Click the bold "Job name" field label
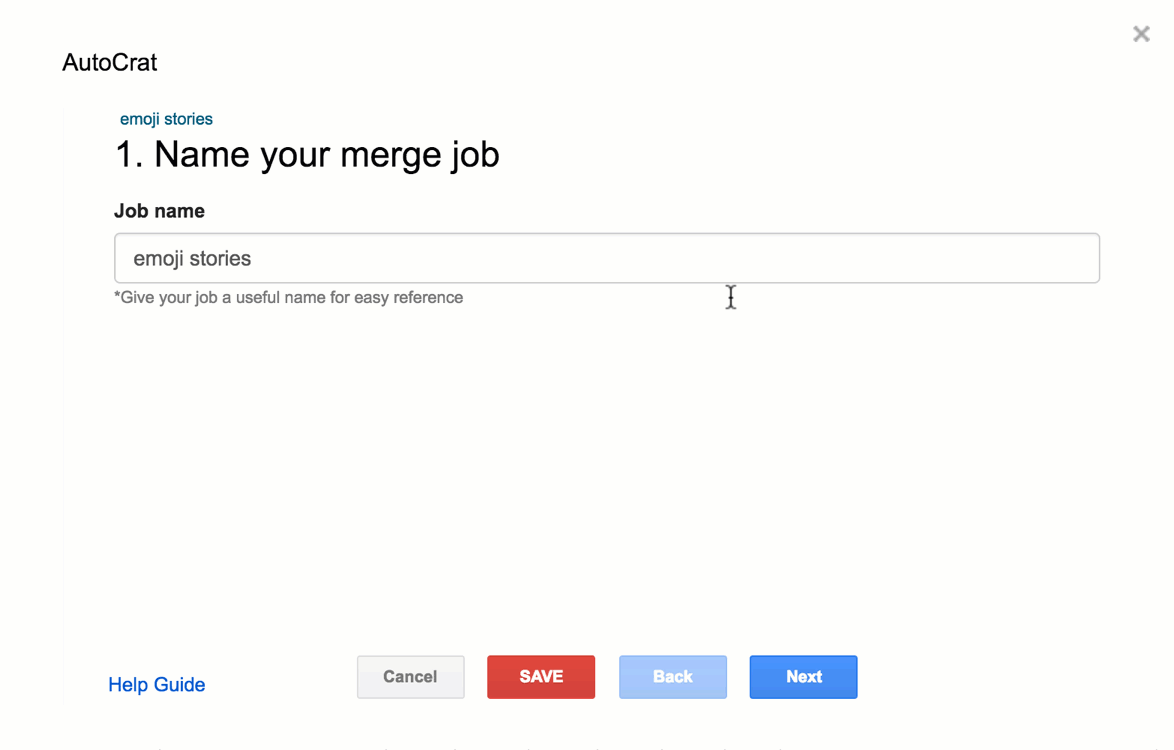The image size is (1174, 750). click(159, 211)
